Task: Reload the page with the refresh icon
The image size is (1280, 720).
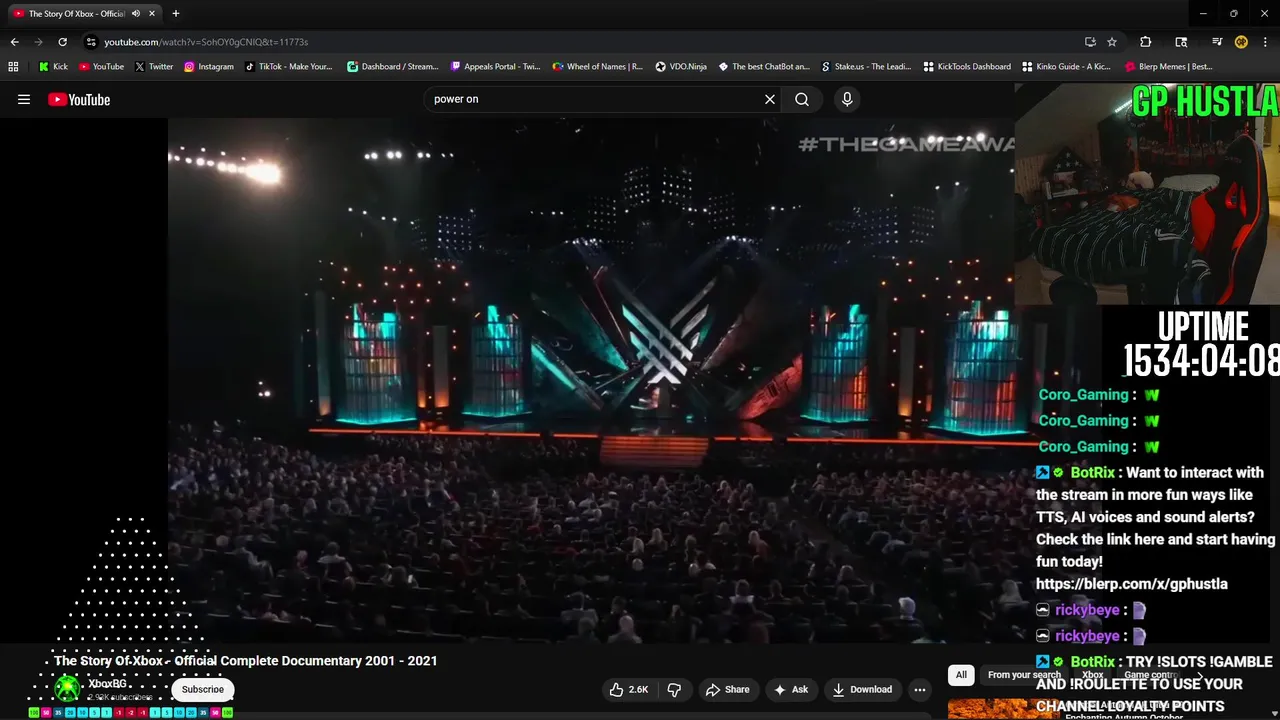Action: pos(62,42)
